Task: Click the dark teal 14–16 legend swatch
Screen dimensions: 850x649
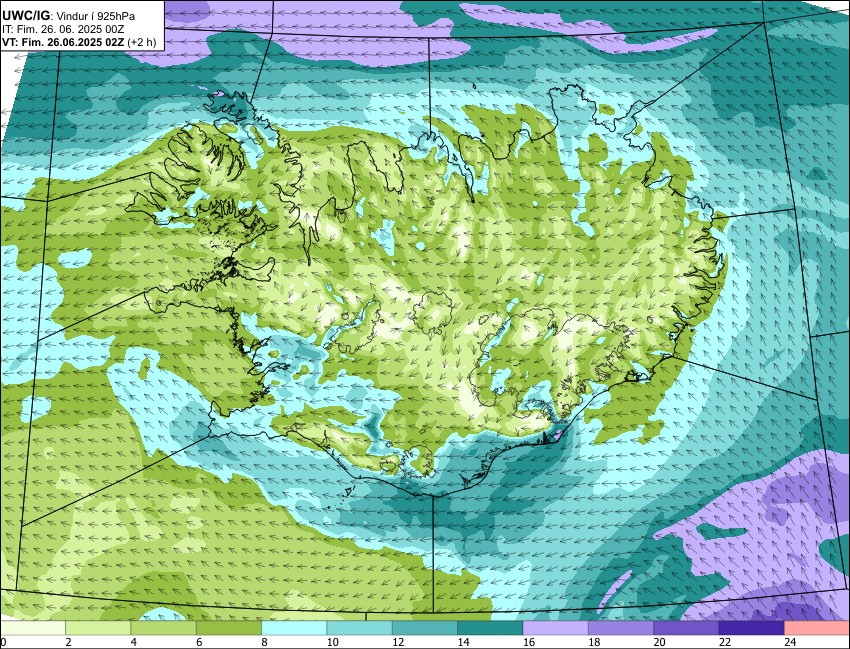Action: [x=490, y=628]
